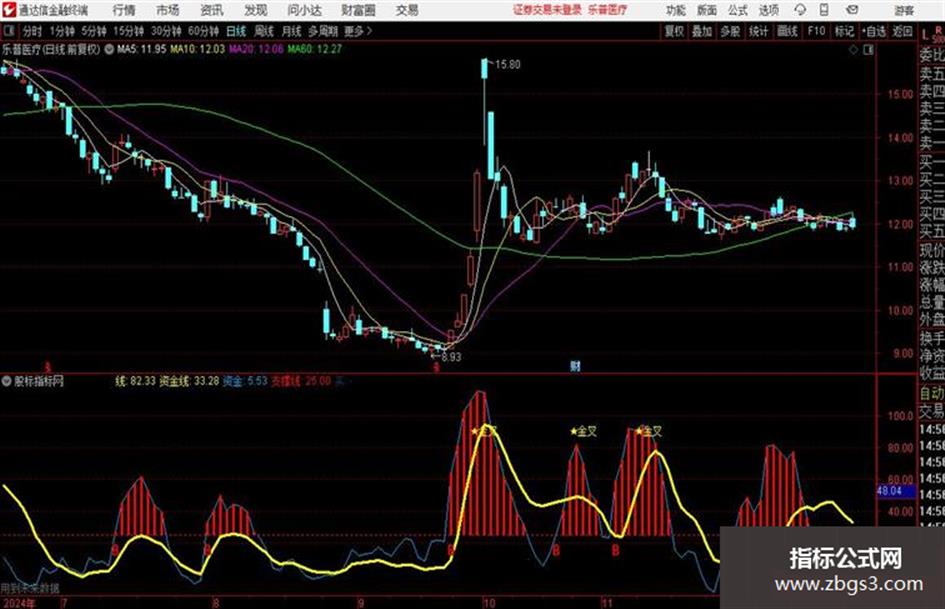The width and height of the screenshot is (945, 609).
Task: Click the 返回 back button
Action: pos(902,31)
